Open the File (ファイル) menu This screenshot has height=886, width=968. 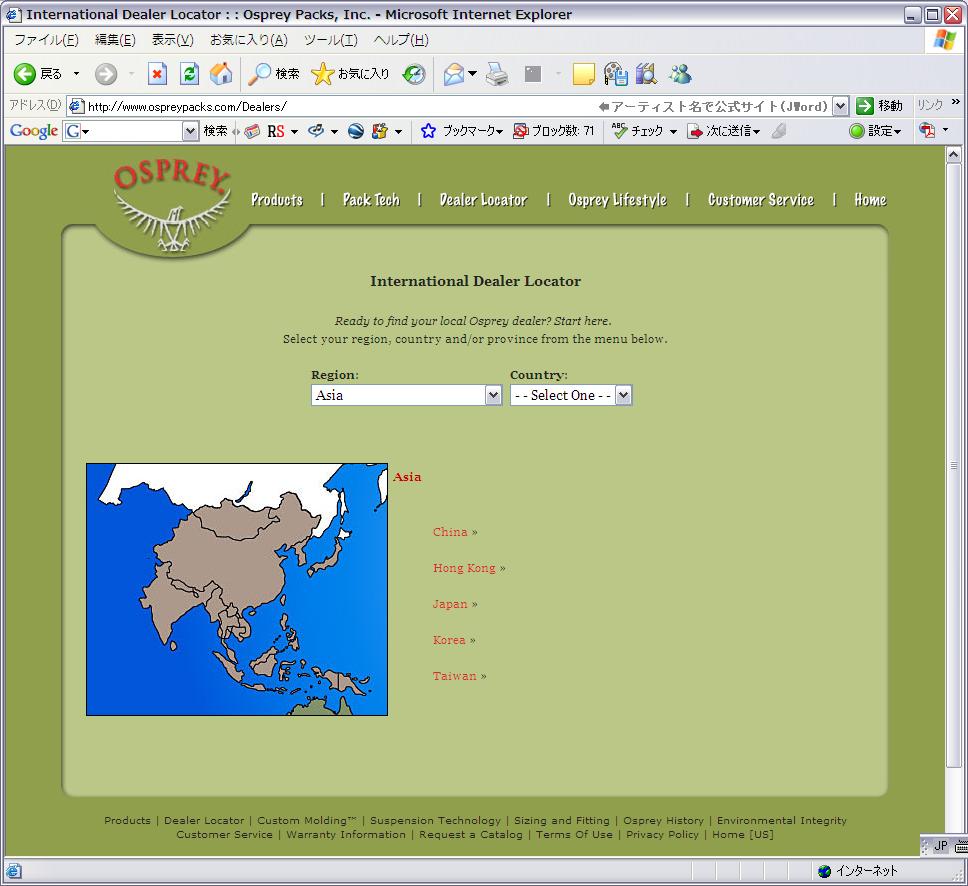[x=46, y=40]
